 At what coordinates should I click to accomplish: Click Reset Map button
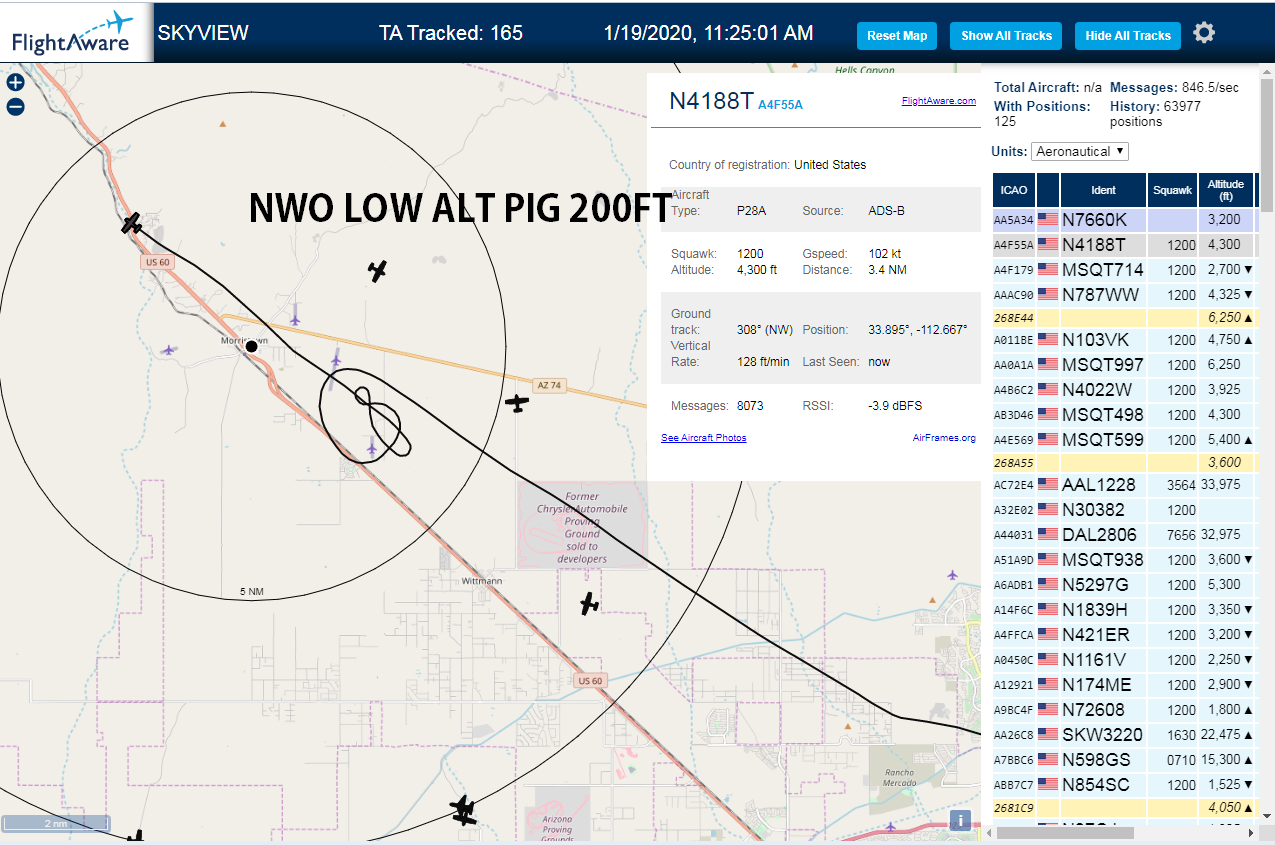[897, 36]
